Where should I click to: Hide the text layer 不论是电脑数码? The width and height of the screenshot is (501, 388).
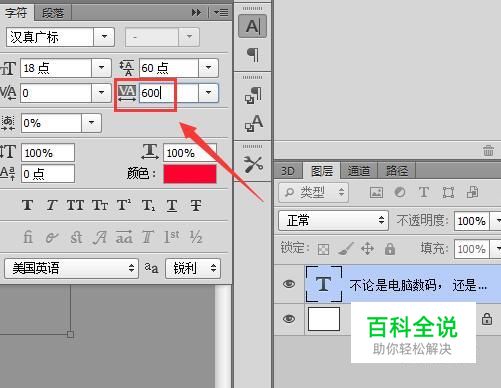click(x=289, y=284)
